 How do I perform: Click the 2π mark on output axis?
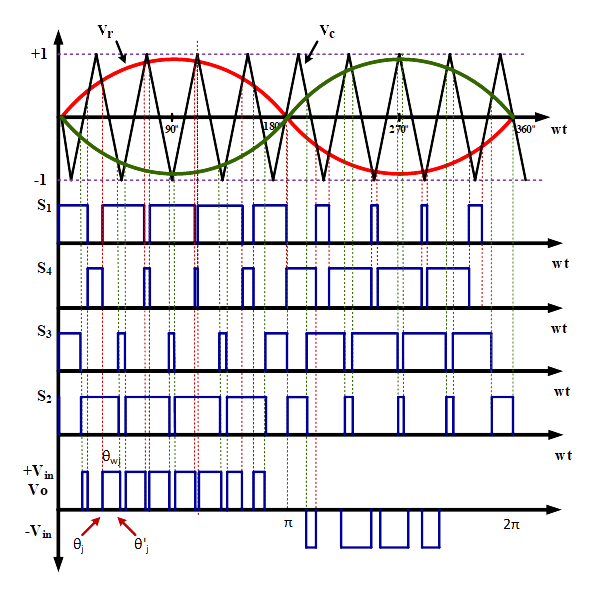[x=511, y=524]
